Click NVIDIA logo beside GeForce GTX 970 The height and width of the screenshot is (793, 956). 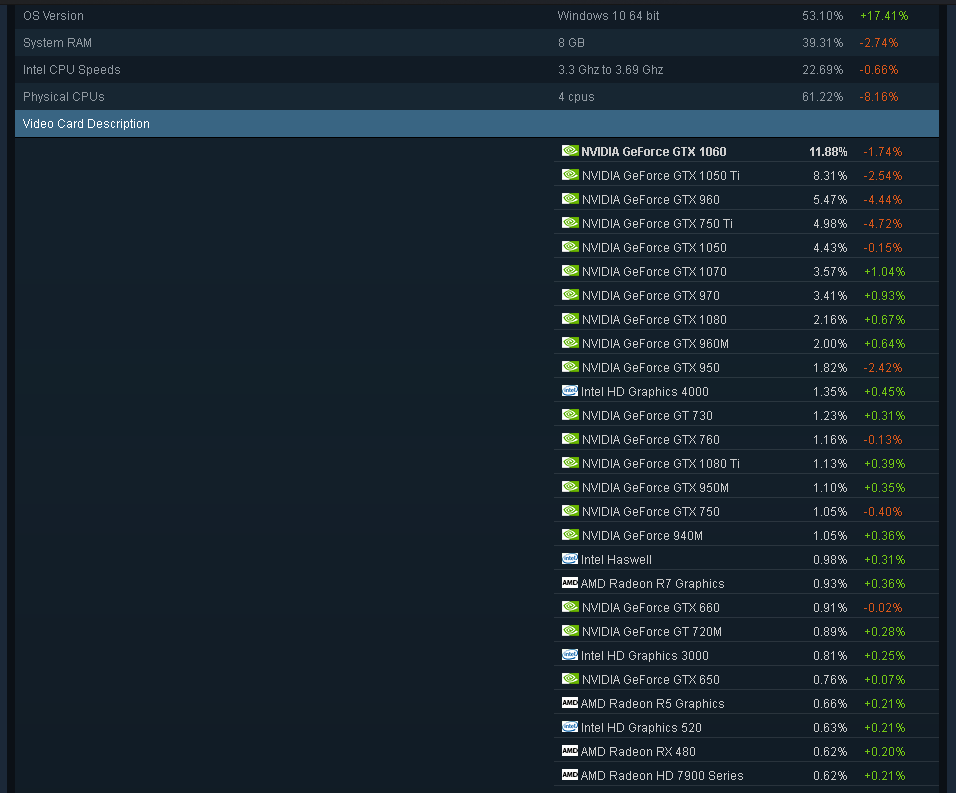[570, 295]
